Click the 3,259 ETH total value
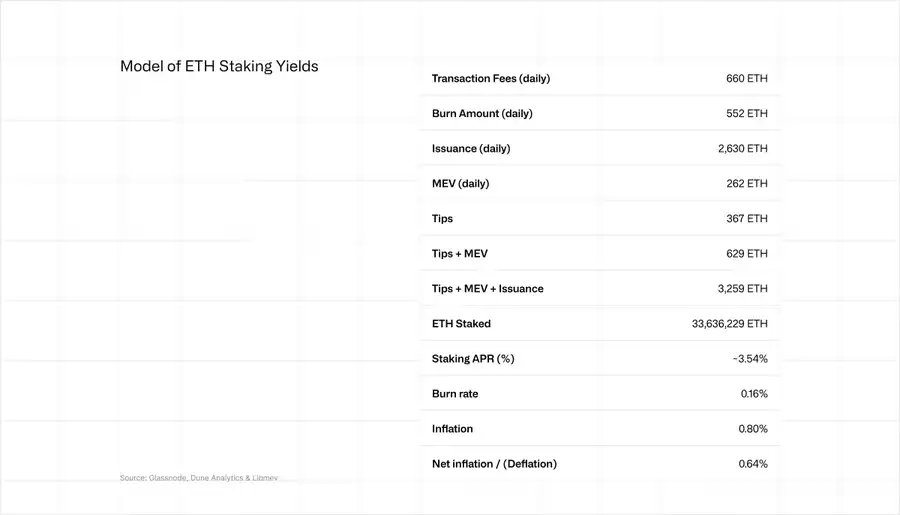Screen dimensions: 900x515 (x=743, y=288)
